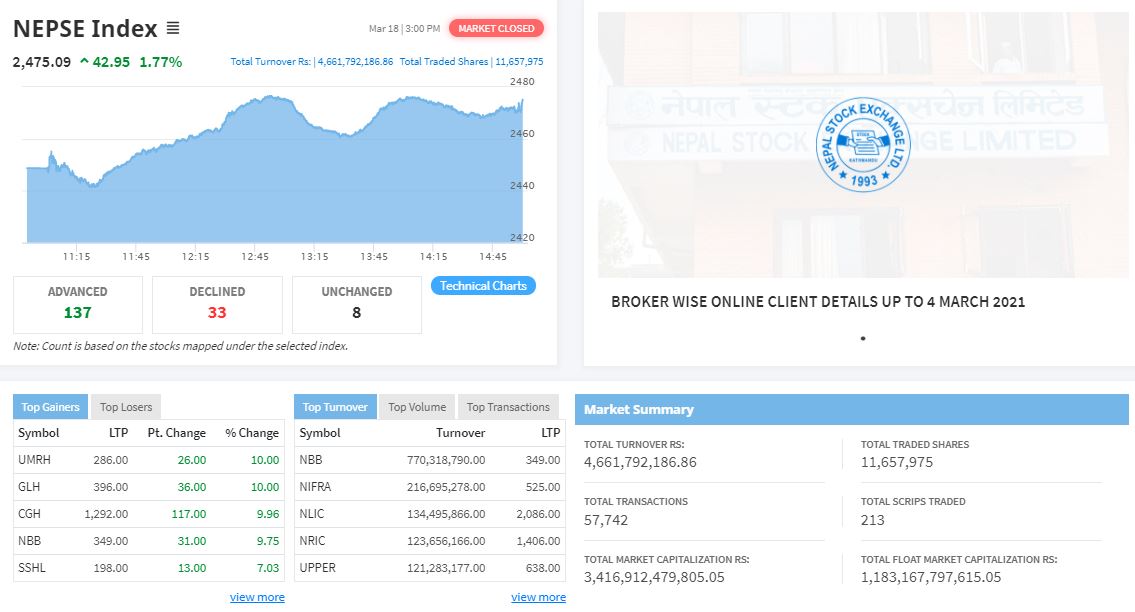Click NIFRA symbol in Top Turnover
The width and height of the screenshot is (1135, 612).
tap(316, 487)
